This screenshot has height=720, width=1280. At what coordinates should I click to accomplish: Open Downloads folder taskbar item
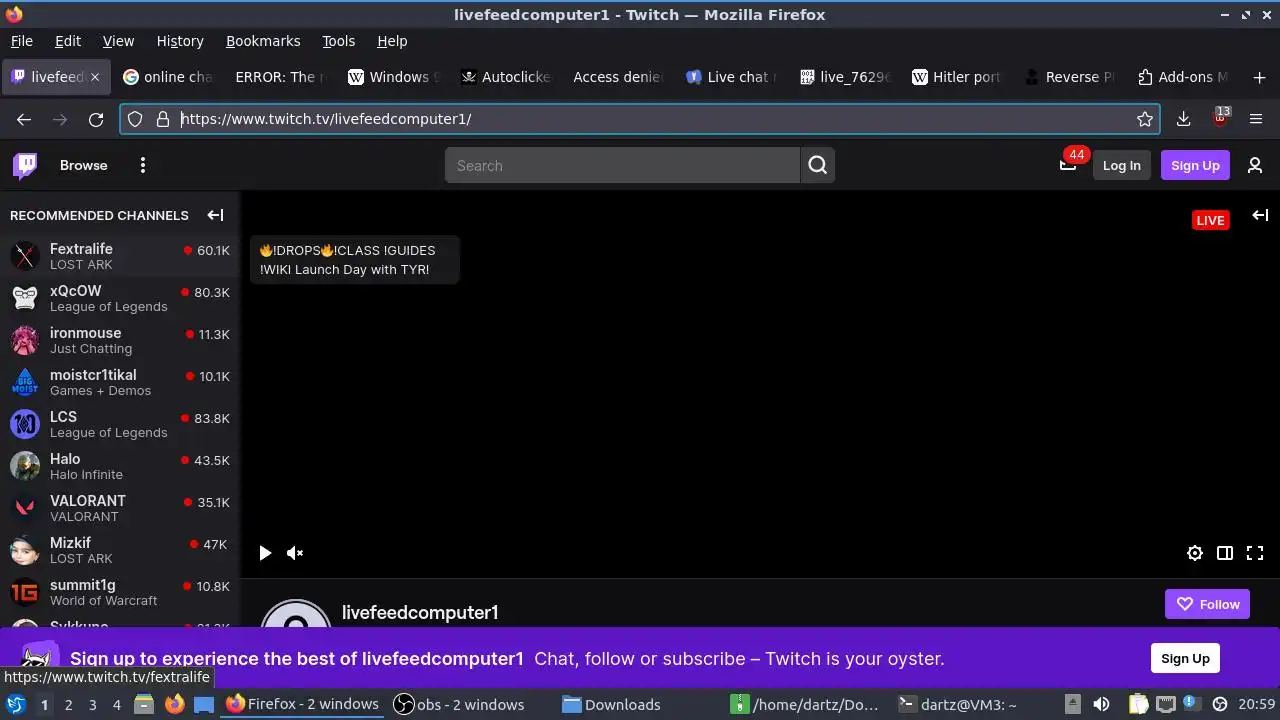point(611,705)
